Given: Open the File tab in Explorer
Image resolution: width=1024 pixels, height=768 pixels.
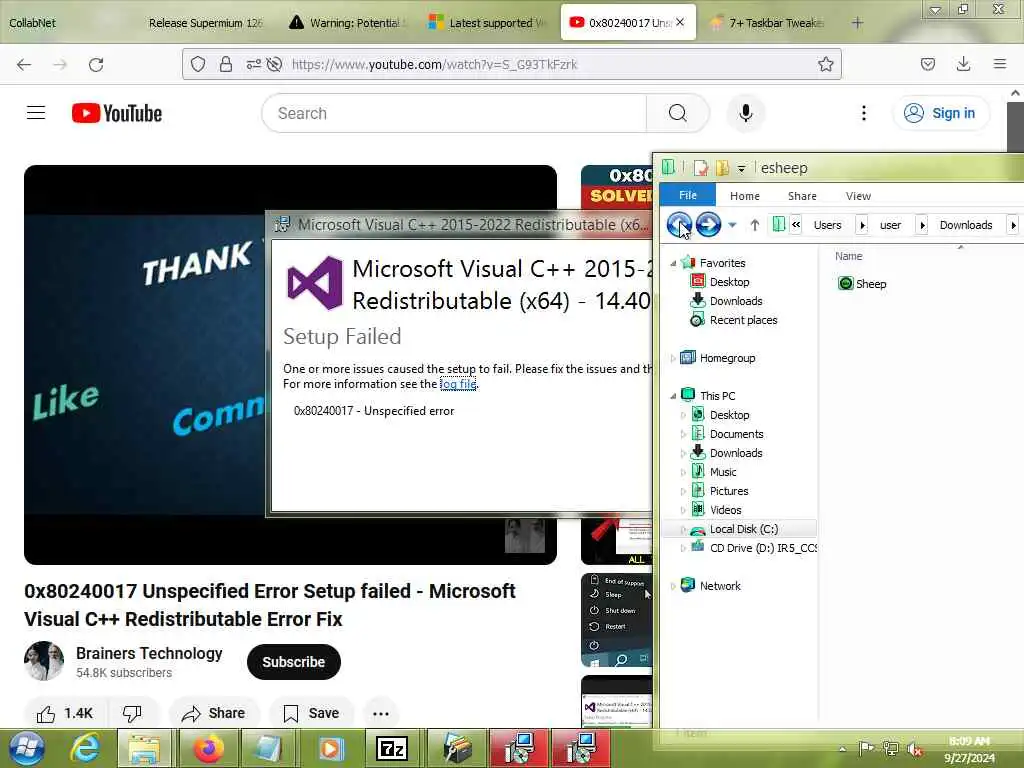Looking at the screenshot, I should pos(688,195).
